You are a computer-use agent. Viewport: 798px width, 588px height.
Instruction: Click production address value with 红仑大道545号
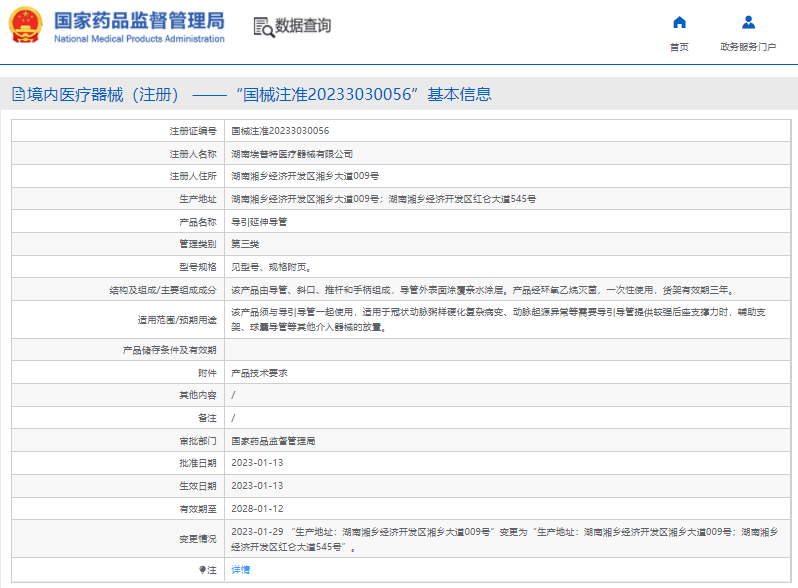383,199
